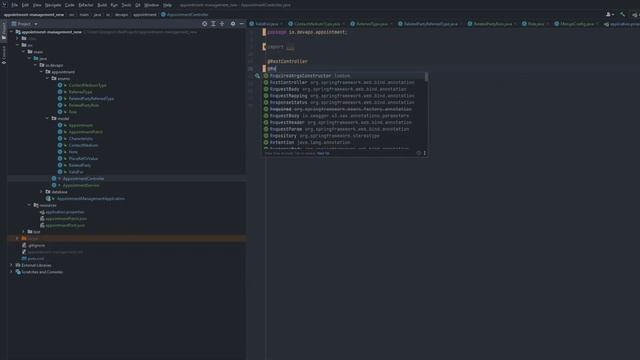
Task: Switch to Role.java editor tab
Action: click(535, 24)
